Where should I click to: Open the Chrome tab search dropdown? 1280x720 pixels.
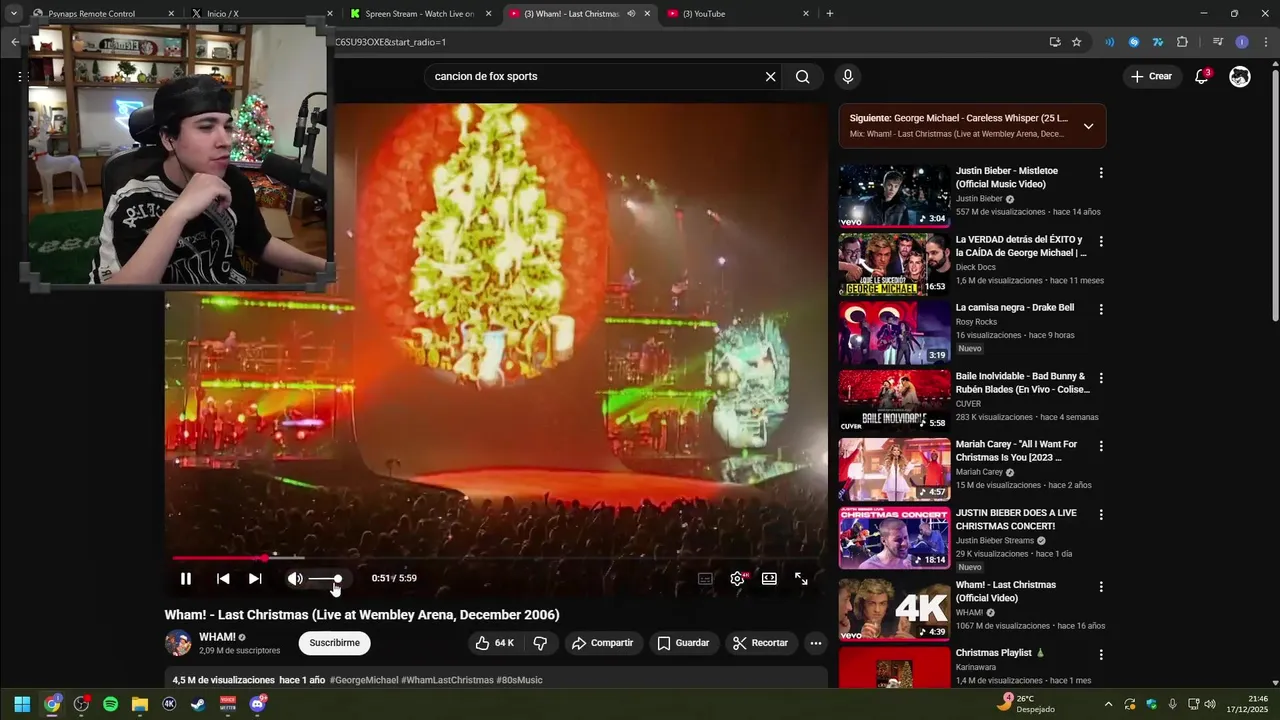click(14, 14)
